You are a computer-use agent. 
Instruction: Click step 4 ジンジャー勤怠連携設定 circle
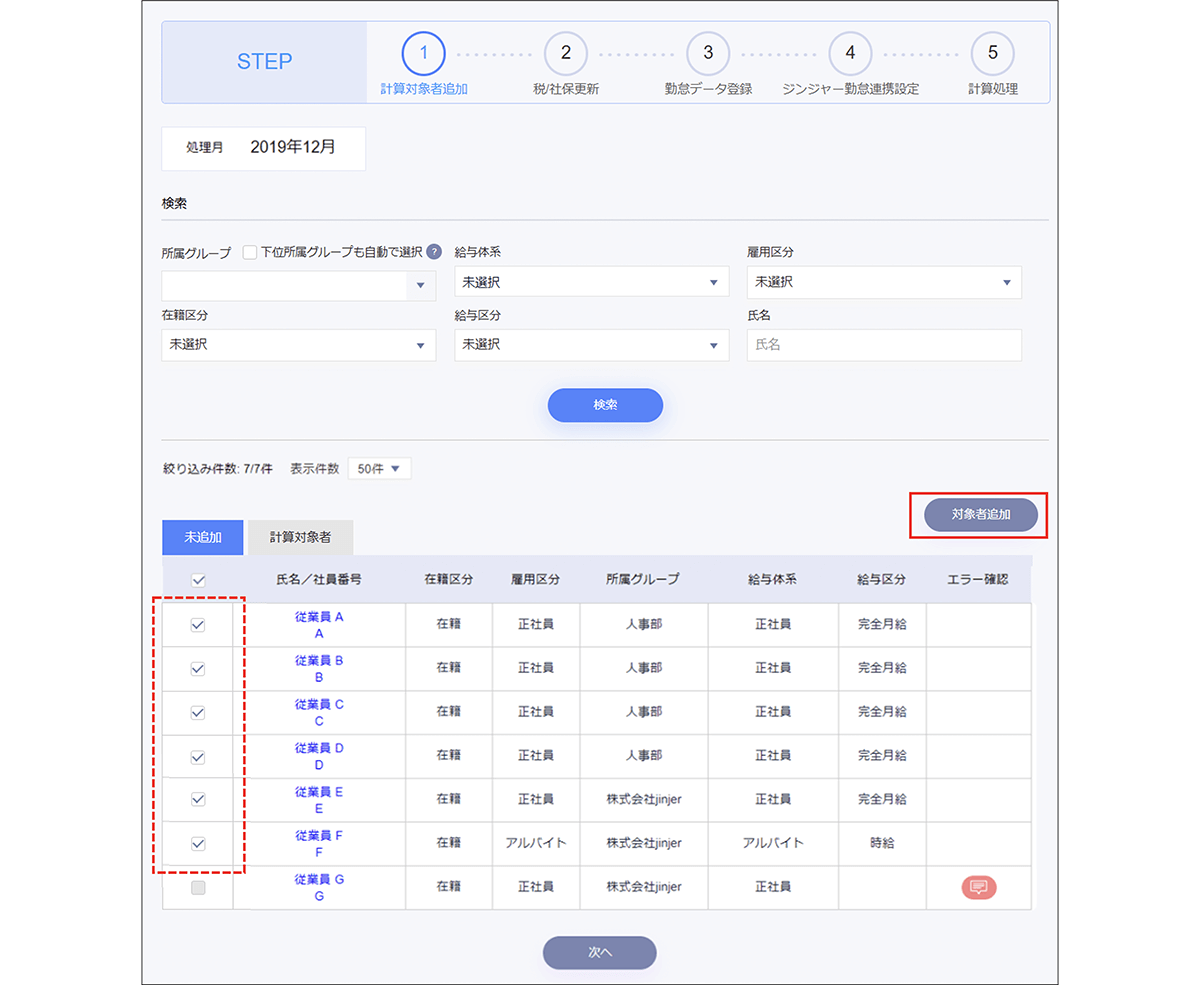pyautogui.click(x=850, y=54)
